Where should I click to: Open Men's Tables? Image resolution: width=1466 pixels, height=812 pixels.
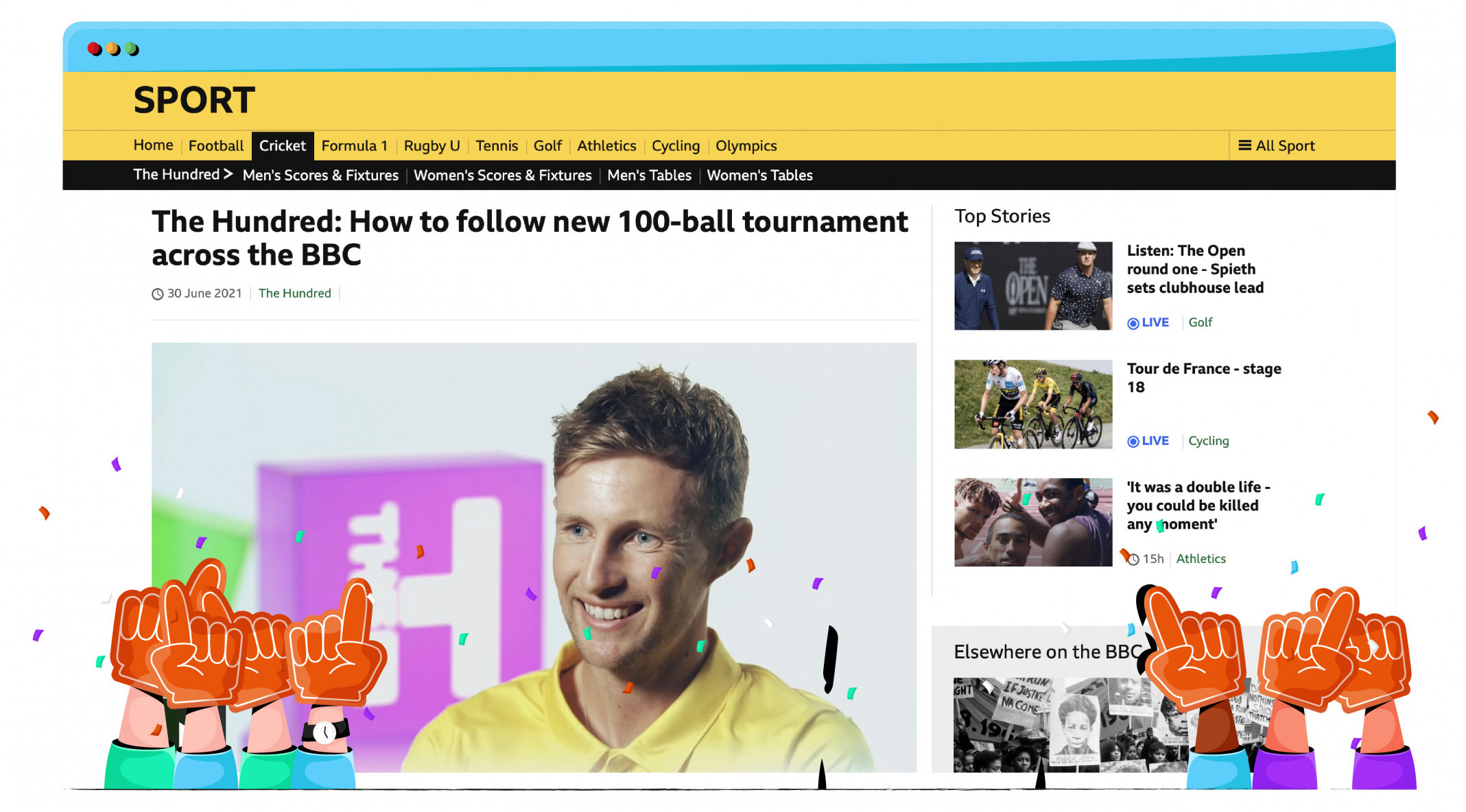[x=649, y=175]
